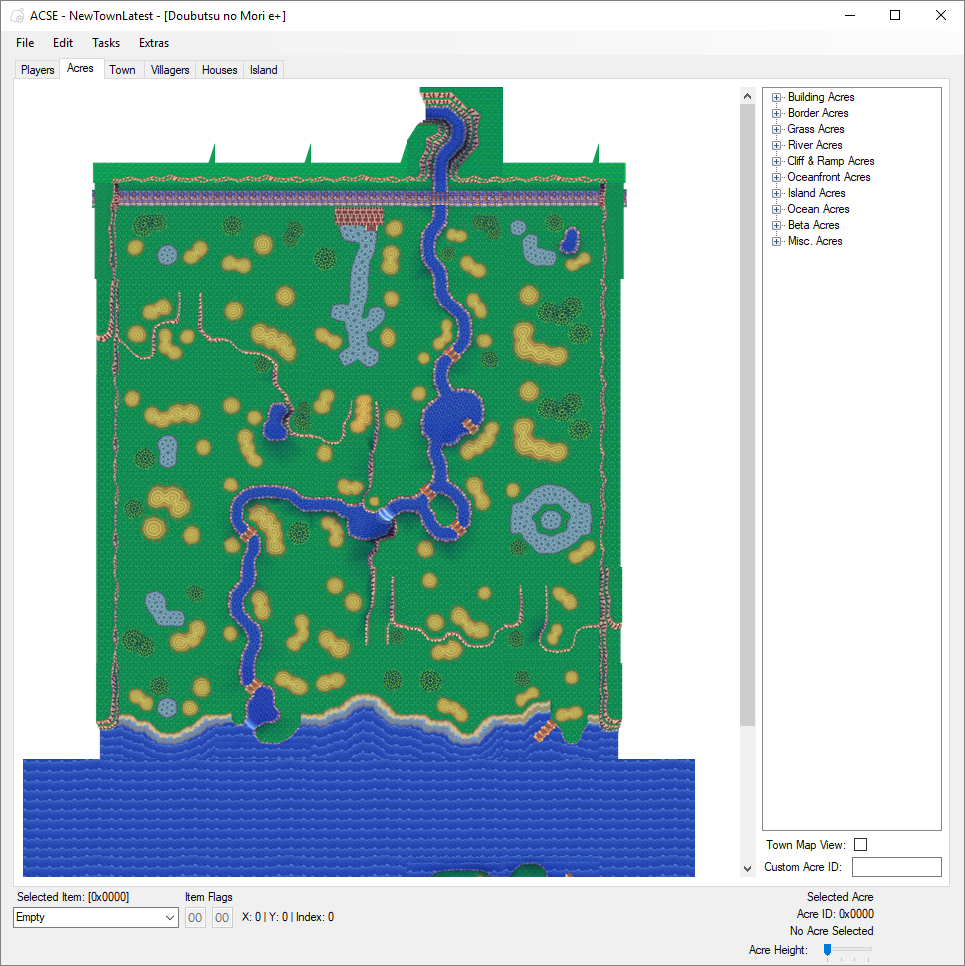This screenshot has width=965, height=966.
Task: Expand the Oceanfront Acres node
Action: [776, 177]
